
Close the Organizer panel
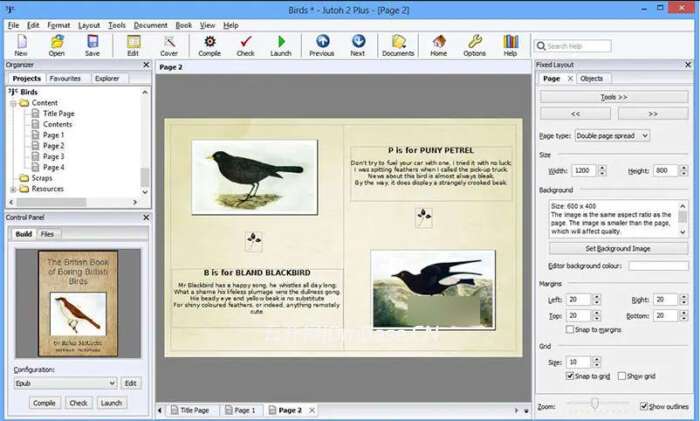146,65
